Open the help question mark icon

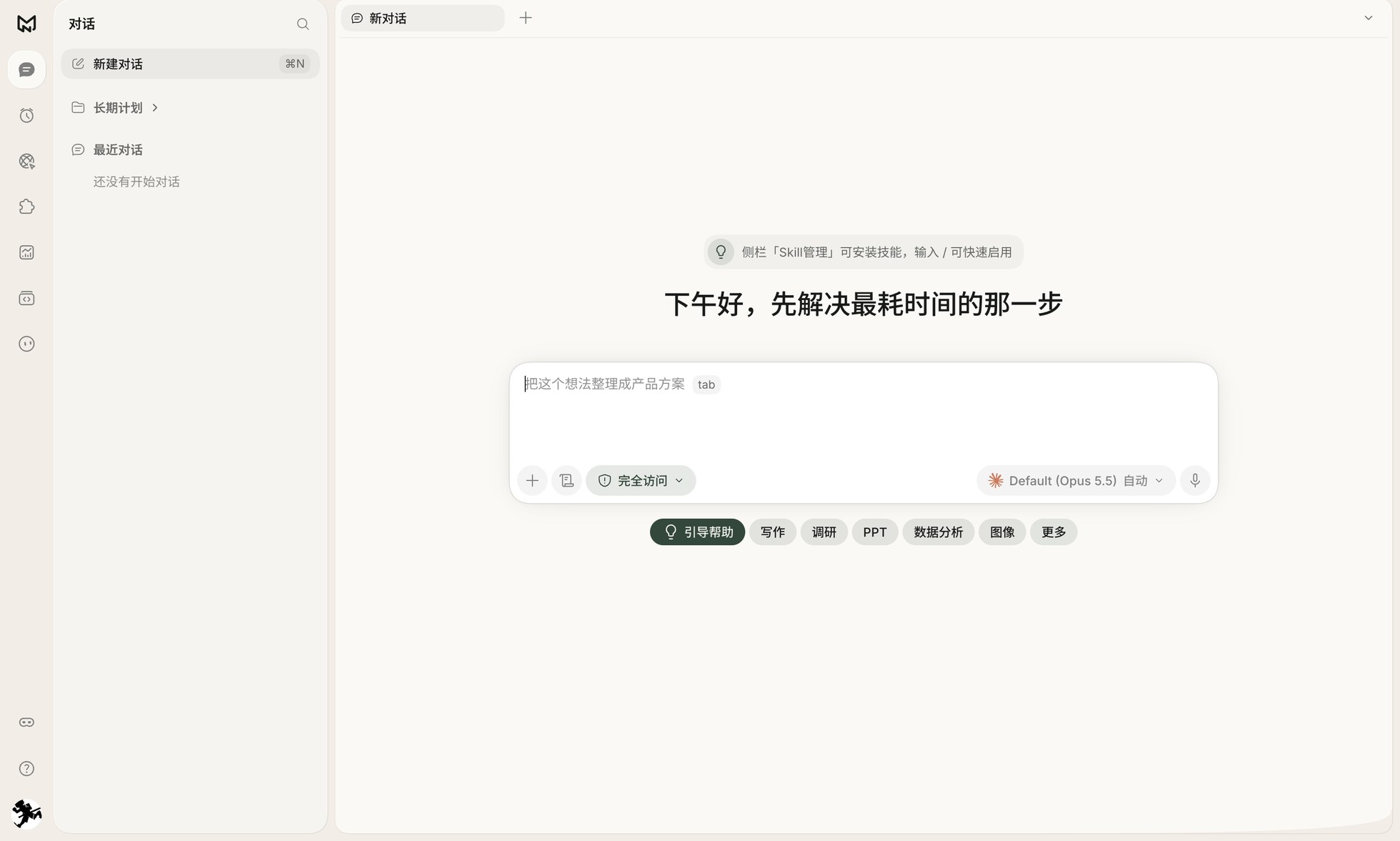click(26, 768)
